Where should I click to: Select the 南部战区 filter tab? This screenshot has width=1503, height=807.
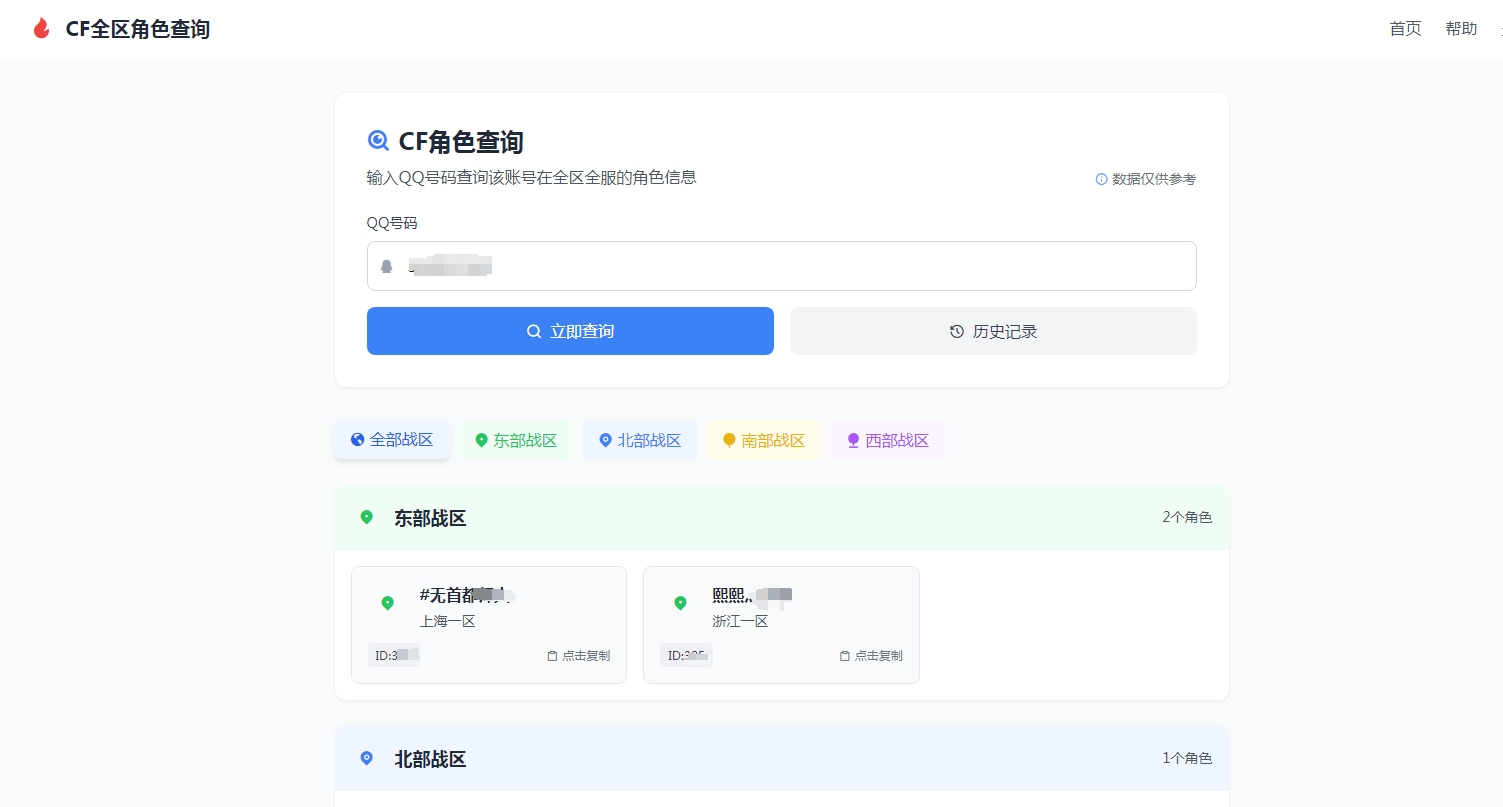click(x=764, y=440)
